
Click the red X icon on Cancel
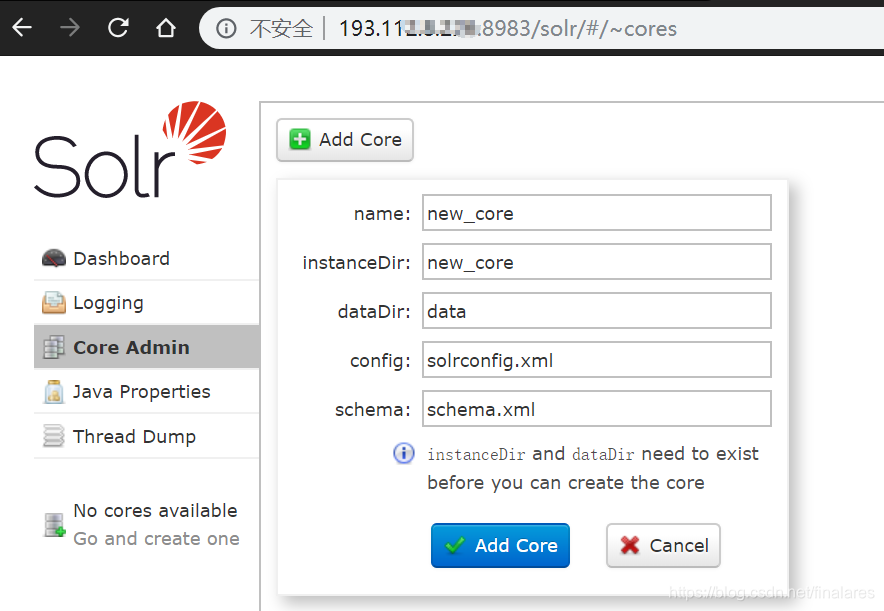tap(630, 545)
